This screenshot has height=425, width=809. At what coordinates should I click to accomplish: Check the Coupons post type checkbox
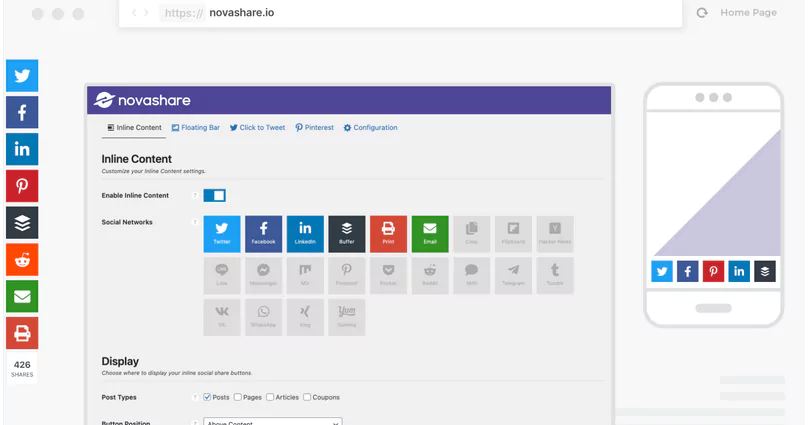coord(308,397)
